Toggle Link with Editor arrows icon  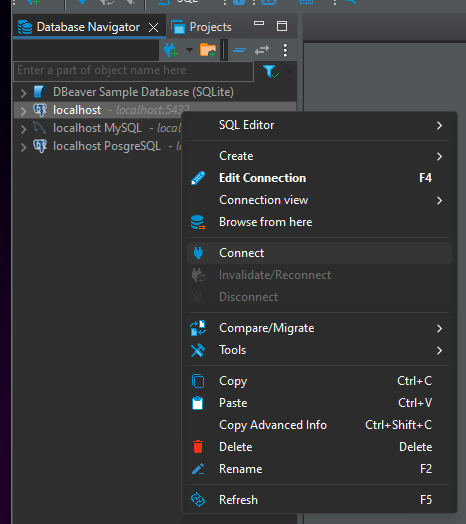point(262,50)
